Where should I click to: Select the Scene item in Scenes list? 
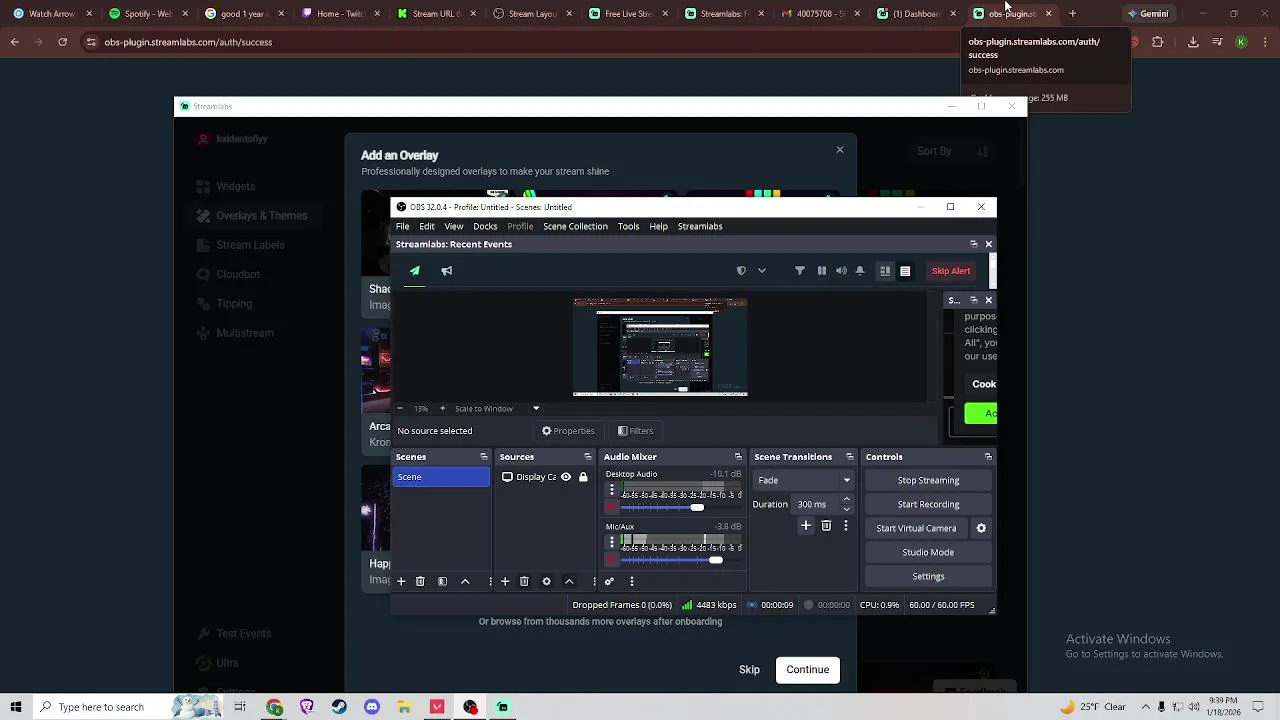click(x=441, y=477)
